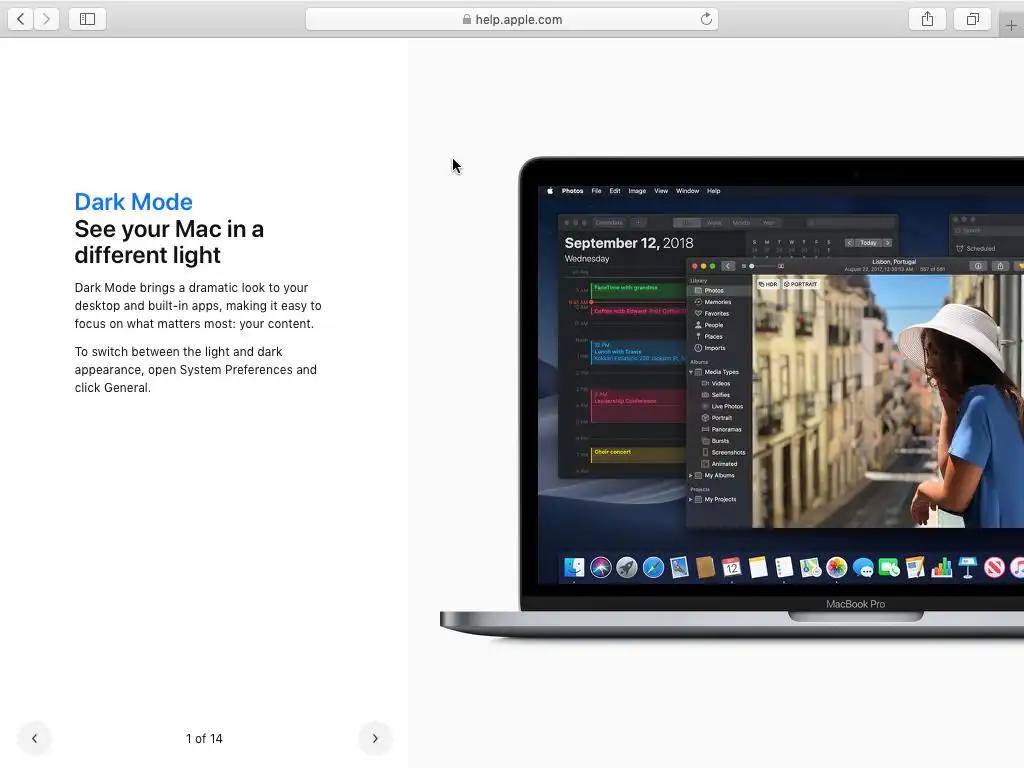Expand 'My Albums' triangle in pictured sidebar

click(x=691, y=475)
